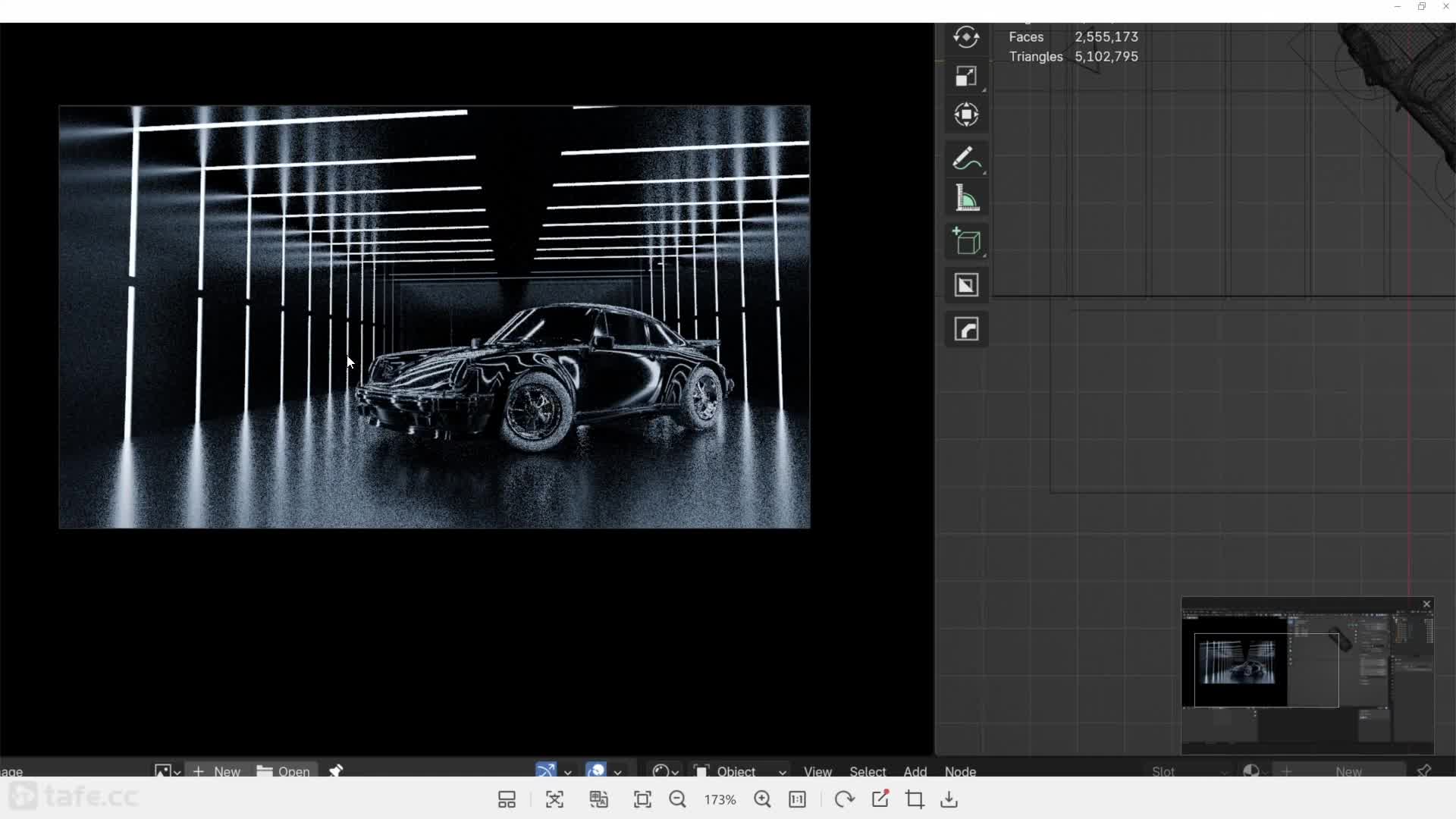Select the Inset Faces tool
This screenshot has width=1456, height=819.
coord(966,286)
